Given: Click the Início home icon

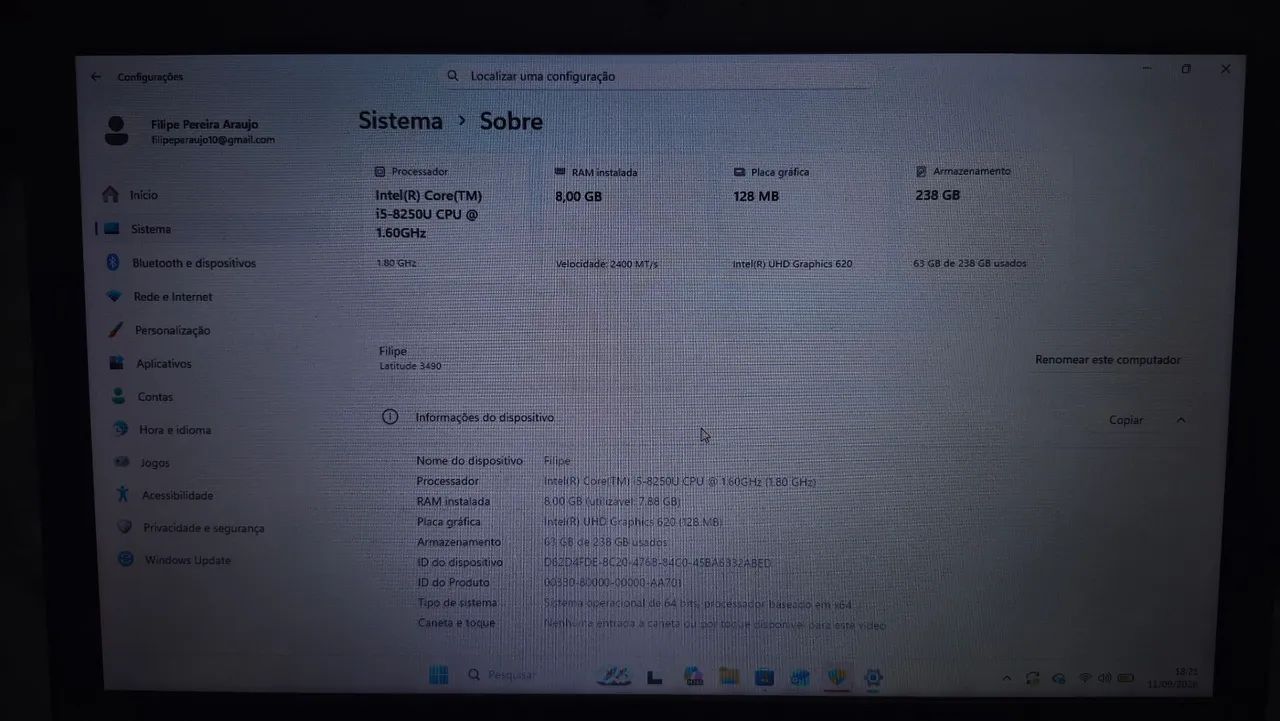Looking at the screenshot, I should (111, 194).
